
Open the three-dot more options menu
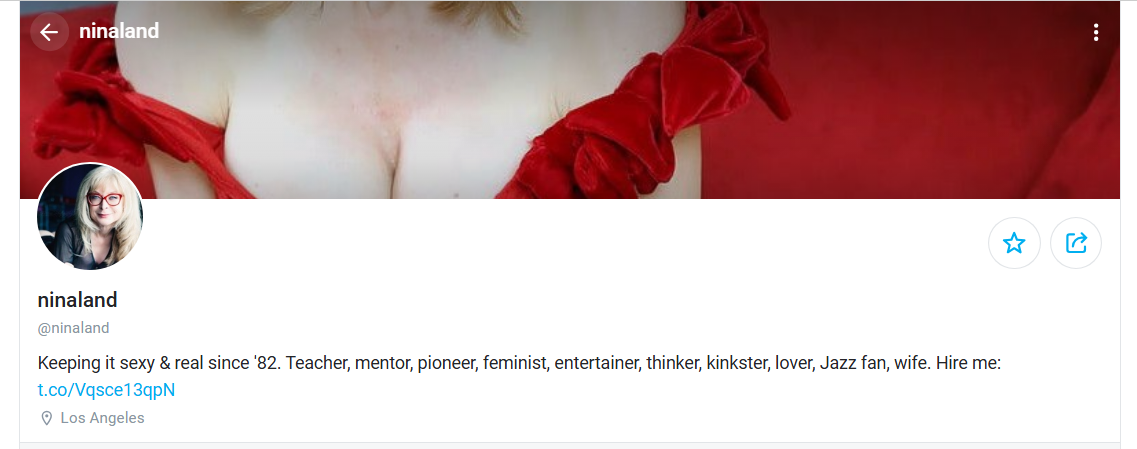pyautogui.click(x=1096, y=32)
